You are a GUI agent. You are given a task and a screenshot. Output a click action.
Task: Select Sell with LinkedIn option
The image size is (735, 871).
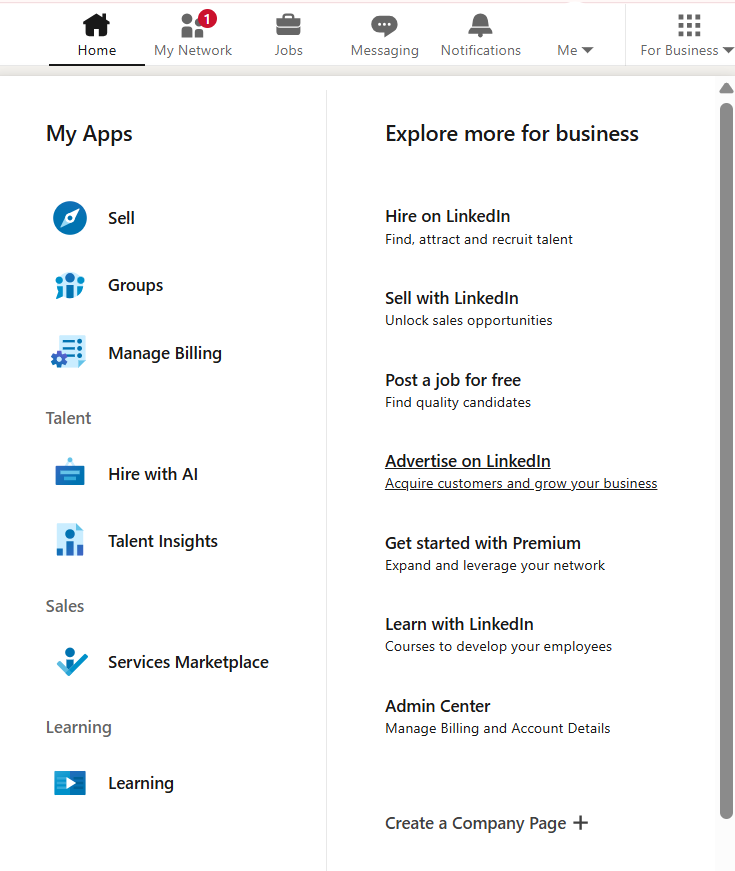tap(452, 298)
